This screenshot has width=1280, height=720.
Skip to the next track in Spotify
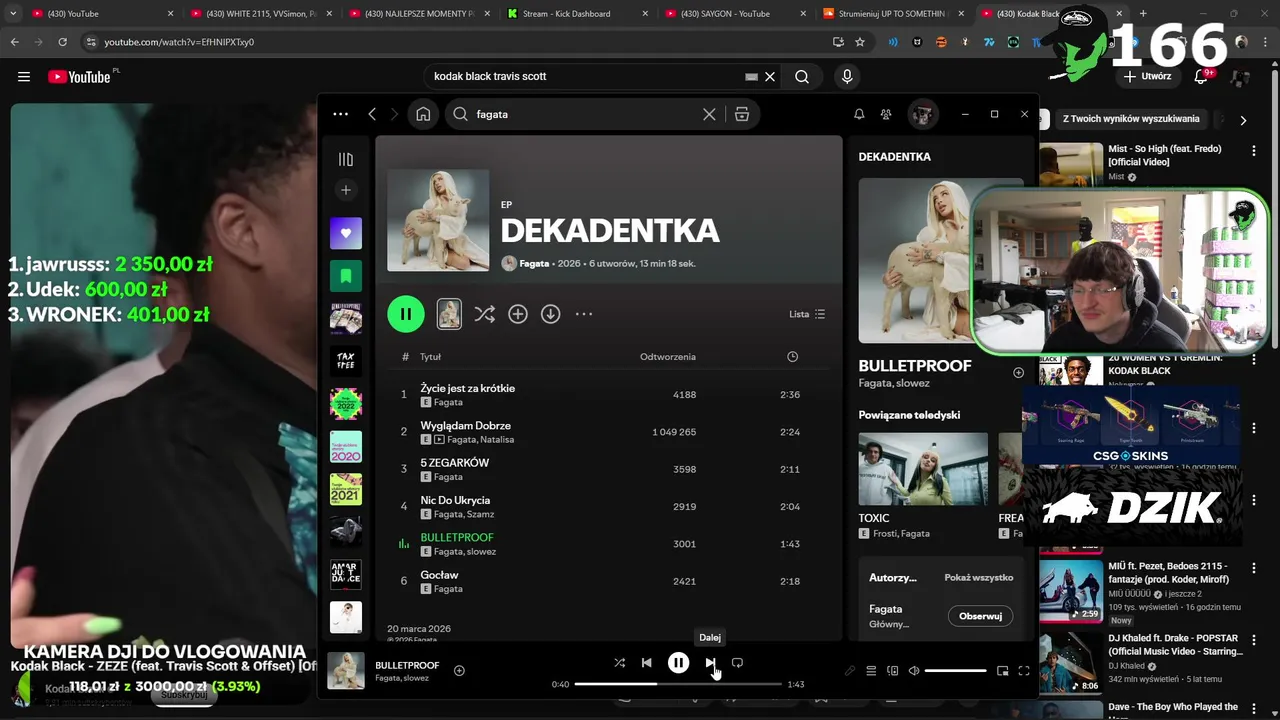tap(710, 662)
